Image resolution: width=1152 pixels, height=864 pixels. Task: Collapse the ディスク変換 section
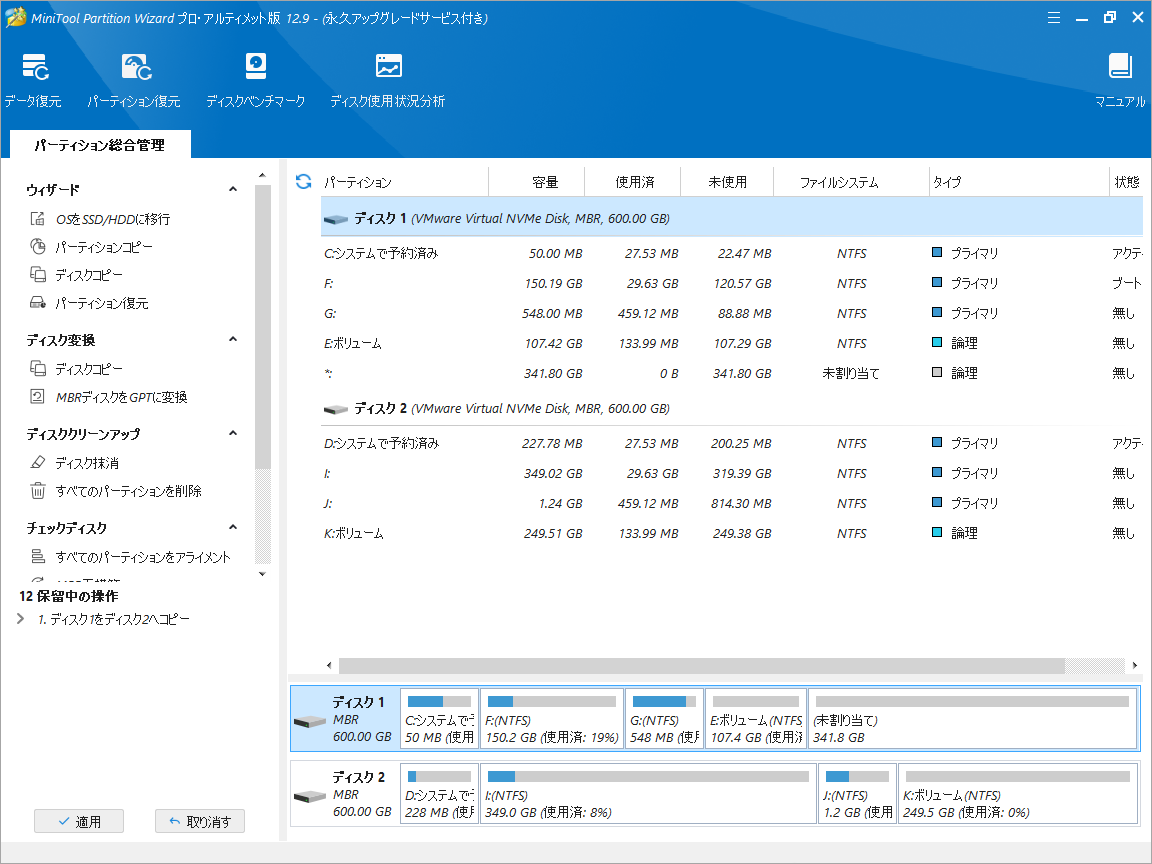pos(233,339)
